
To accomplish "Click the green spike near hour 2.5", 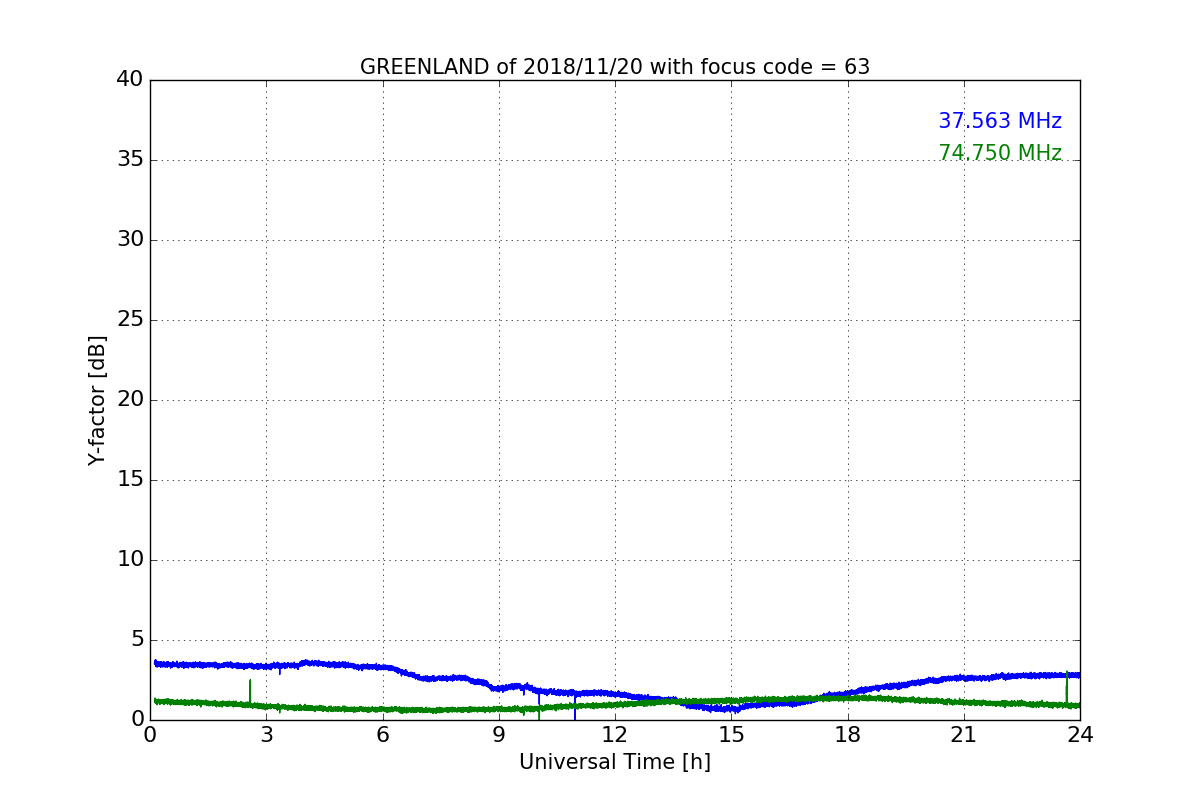I will [x=250, y=691].
